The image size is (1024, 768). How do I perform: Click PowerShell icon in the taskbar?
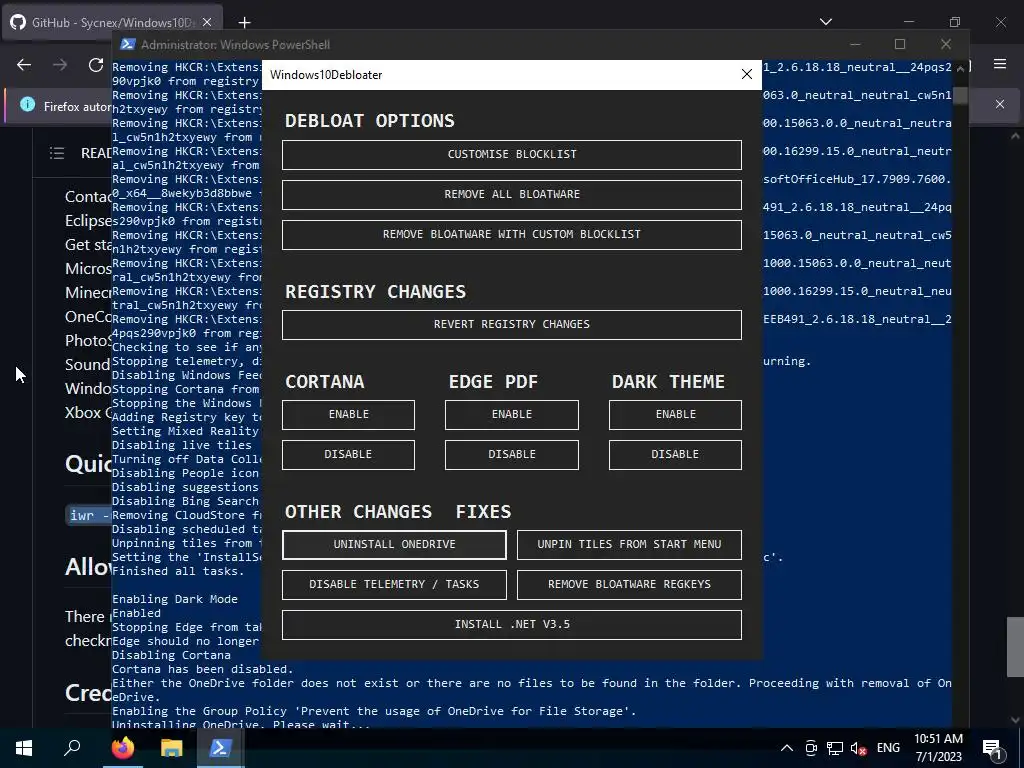(x=219, y=748)
